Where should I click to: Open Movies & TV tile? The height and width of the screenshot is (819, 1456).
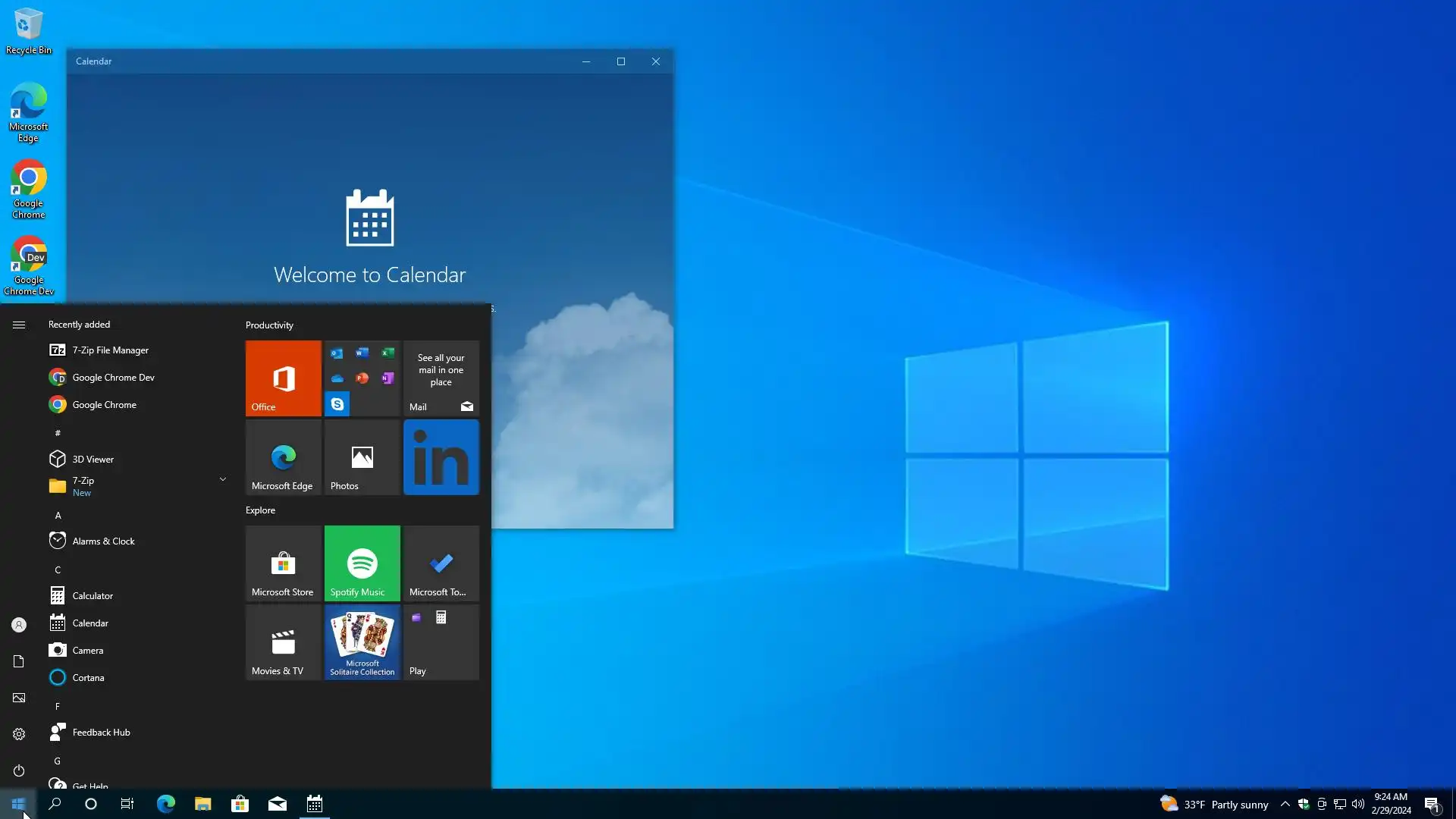tap(283, 642)
